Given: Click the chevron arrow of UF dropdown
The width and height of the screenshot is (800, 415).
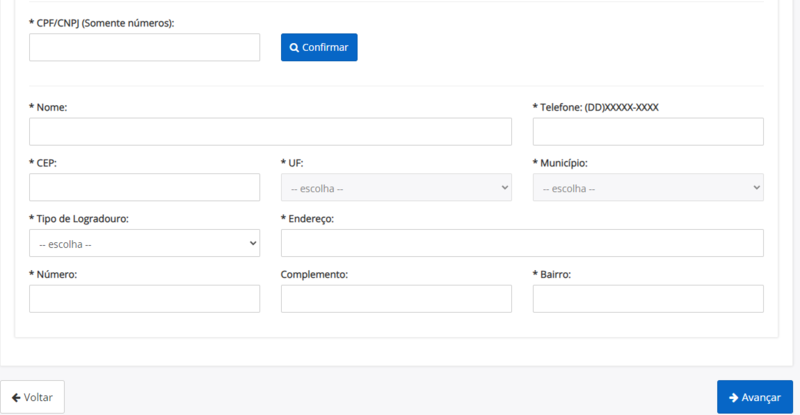Looking at the screenshot, I should click(505, 187).
